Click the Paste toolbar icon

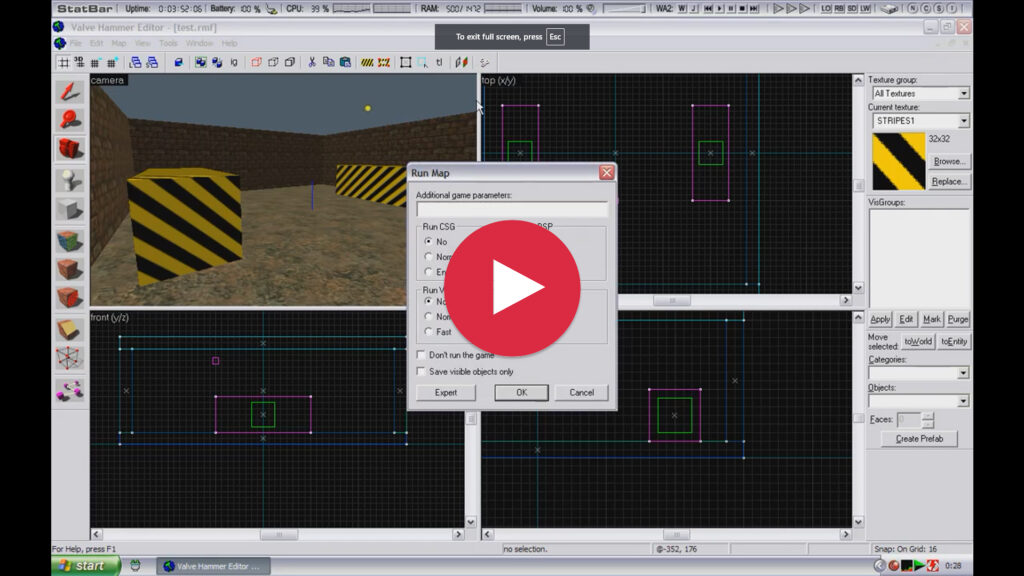point(345,63)
